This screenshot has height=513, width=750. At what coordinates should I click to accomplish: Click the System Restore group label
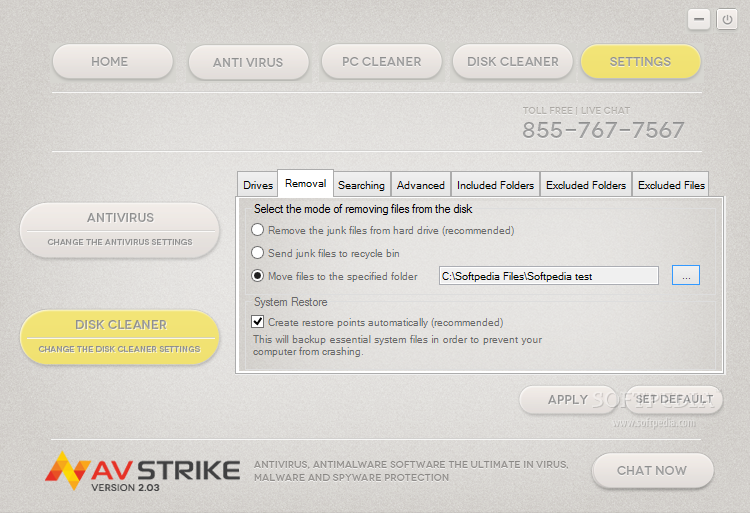[x=291, y=302]
